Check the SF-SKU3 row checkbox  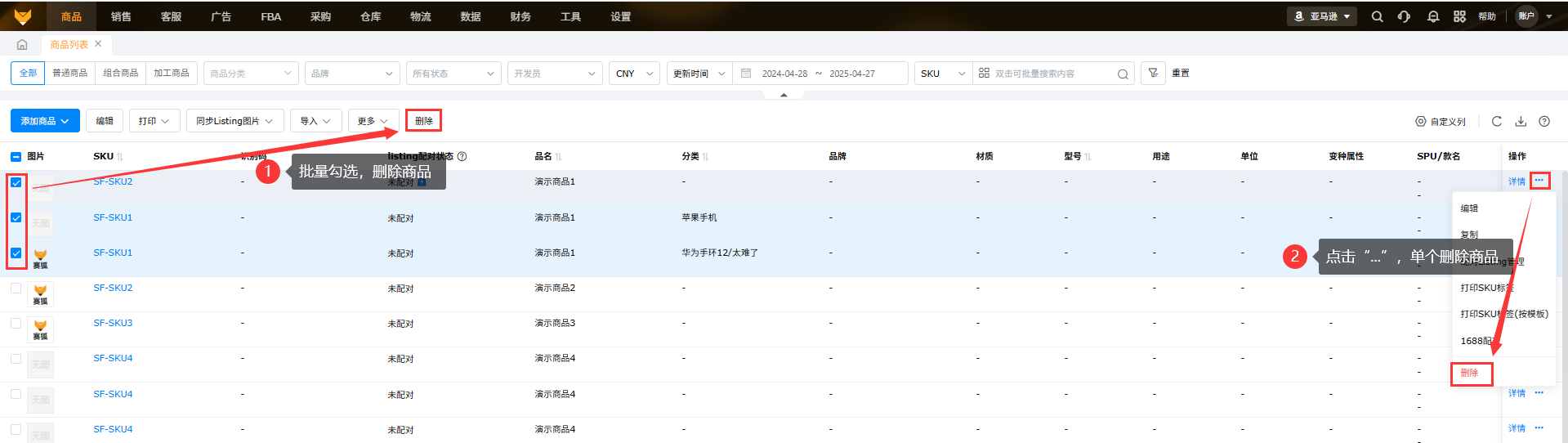pos(16,323)
